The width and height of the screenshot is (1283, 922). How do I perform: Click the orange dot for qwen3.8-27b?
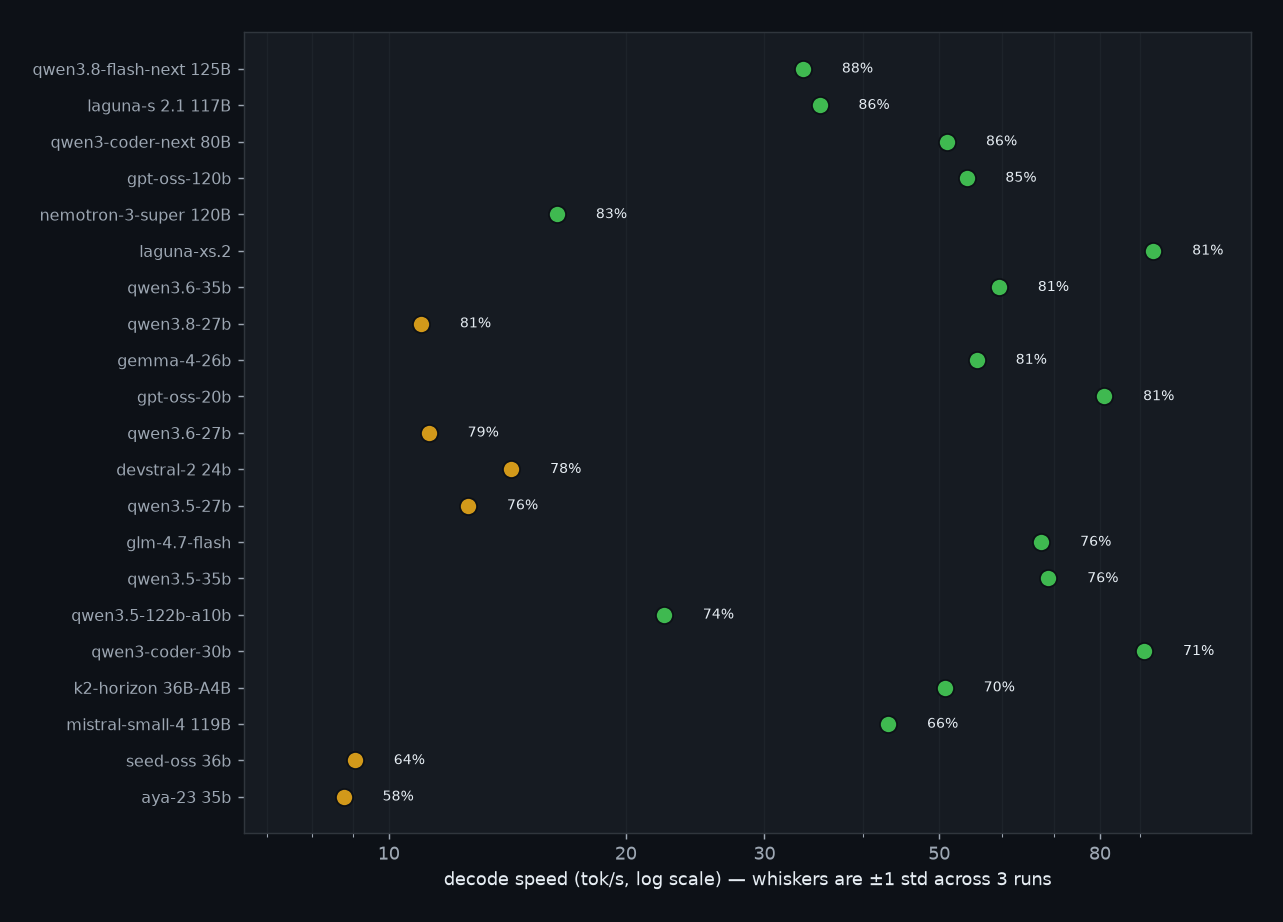pyautogui.click(x=421, y=324)
